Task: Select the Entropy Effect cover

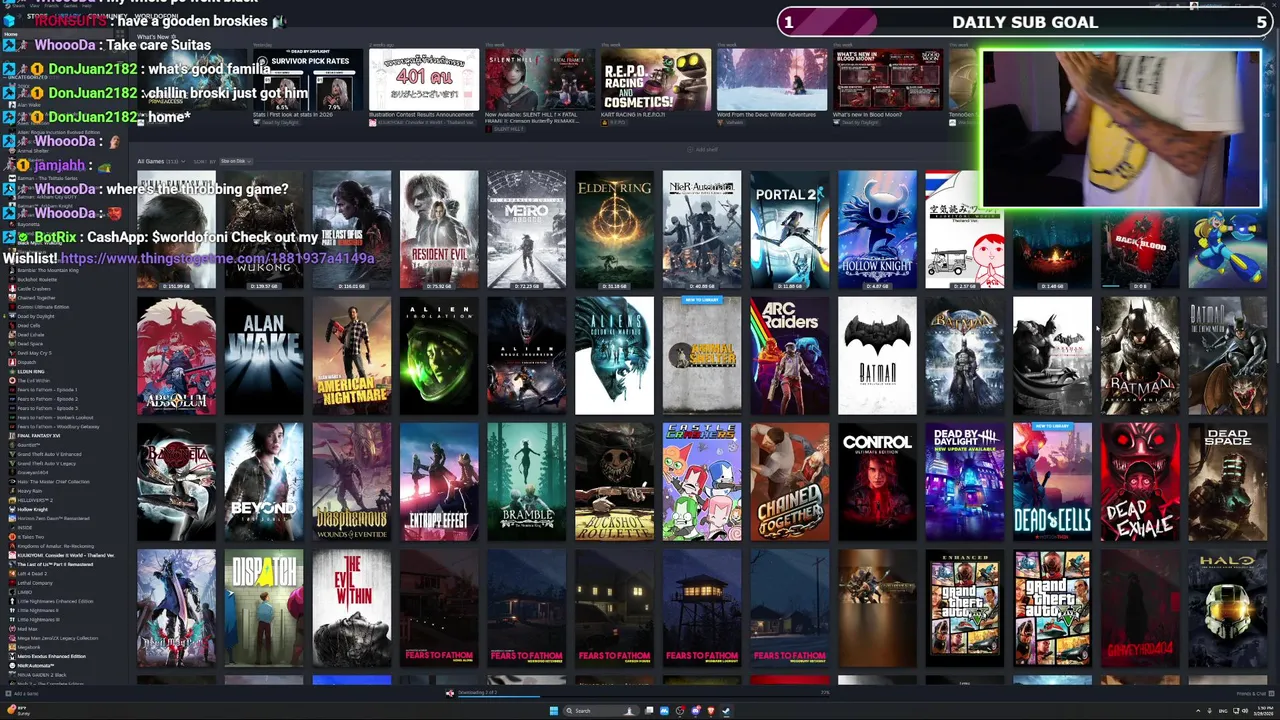Action: (x=439, y=482)
